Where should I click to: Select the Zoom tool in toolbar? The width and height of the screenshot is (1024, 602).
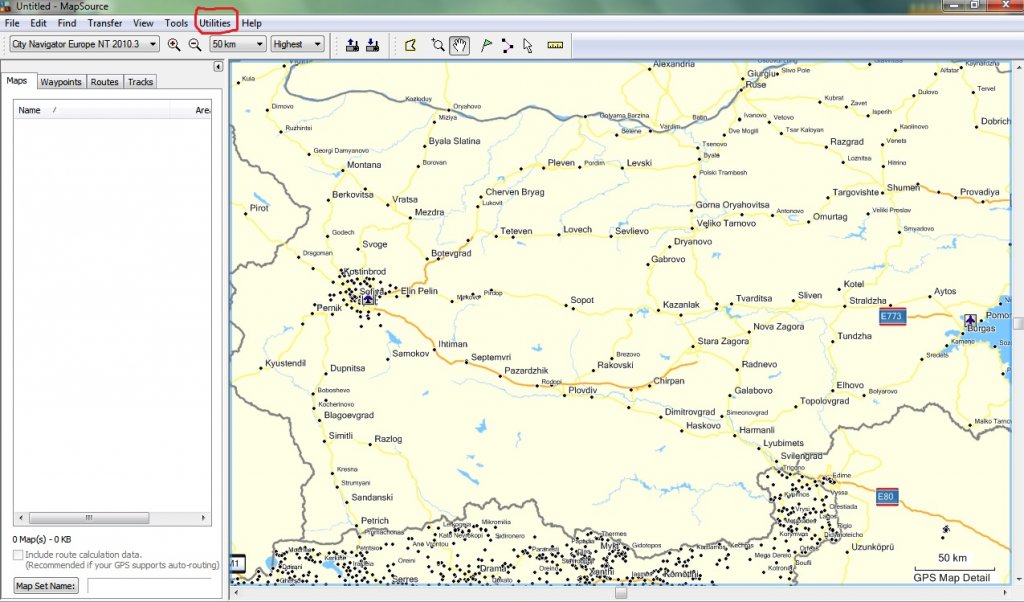(x=437, y=44)
